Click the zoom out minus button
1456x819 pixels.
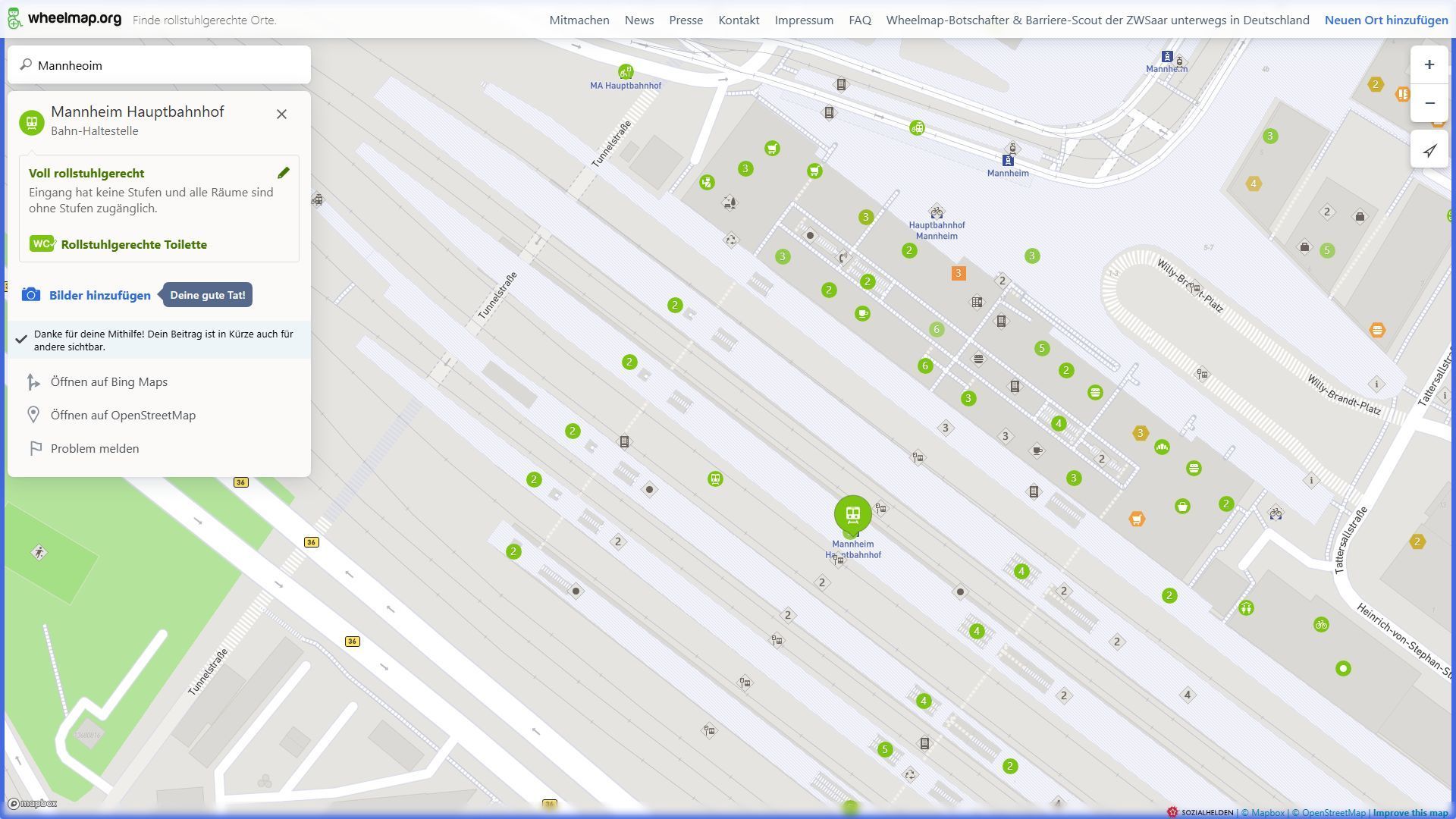click(1429, 103)
